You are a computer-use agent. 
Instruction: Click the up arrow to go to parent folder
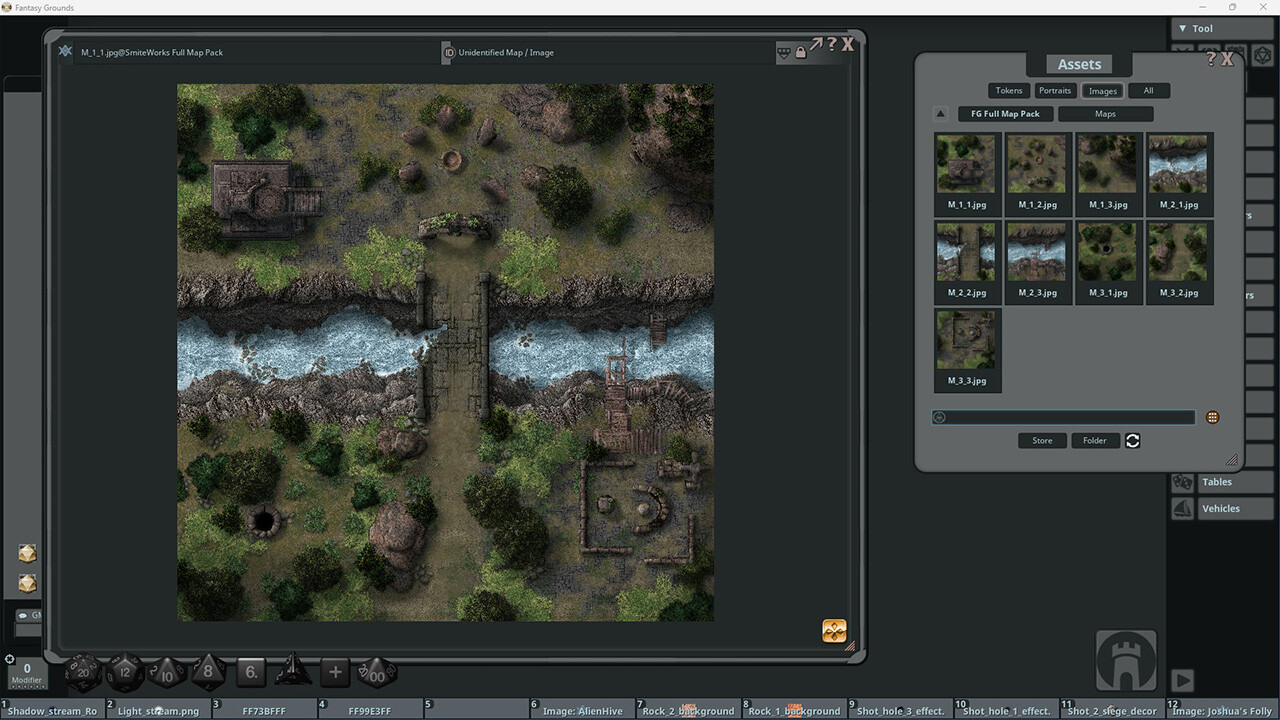click(x=940, y=113)
